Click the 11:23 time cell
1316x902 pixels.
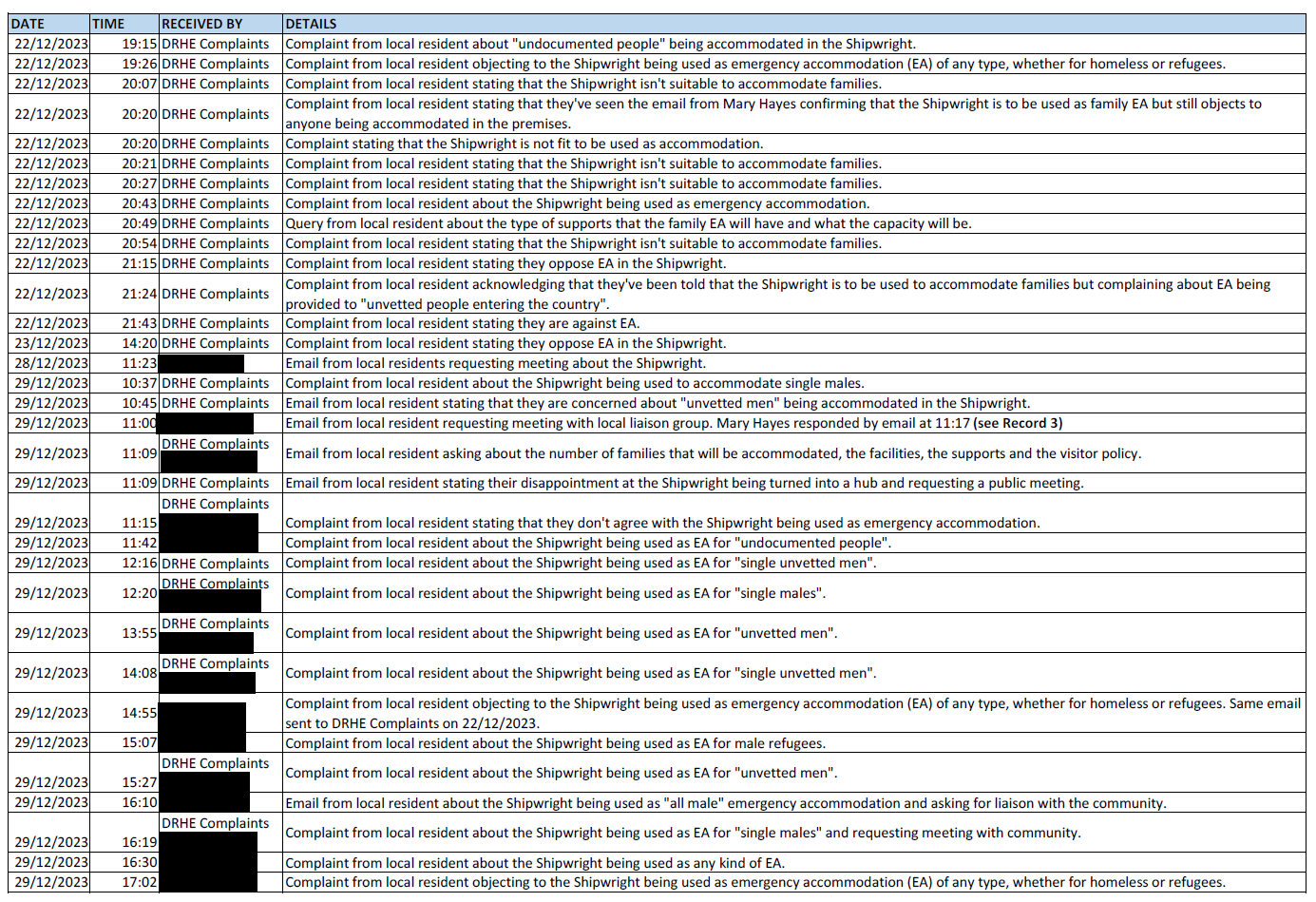coord(124,363)
